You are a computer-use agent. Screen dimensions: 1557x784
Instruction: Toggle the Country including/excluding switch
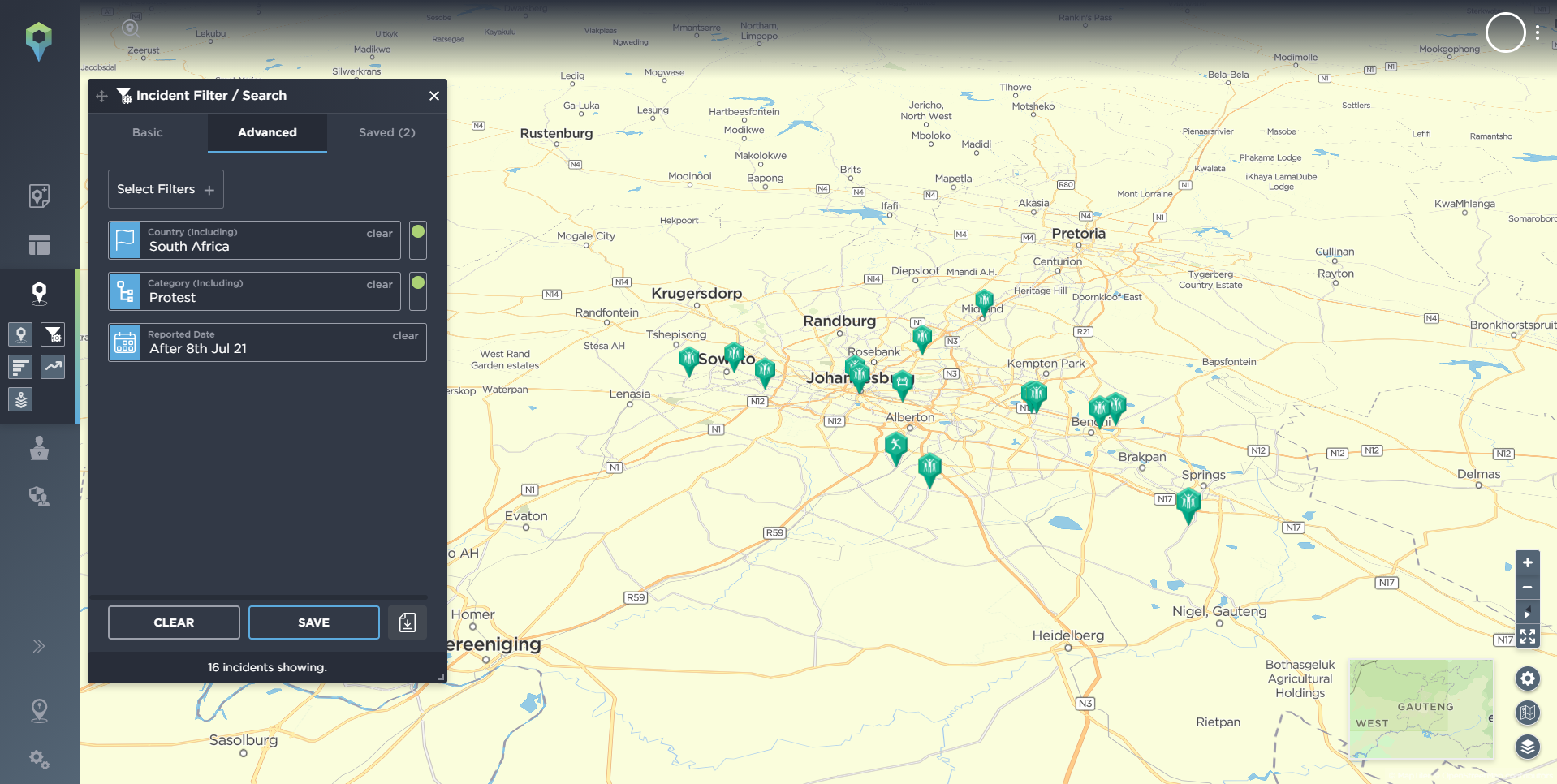click(x=418, y=240)
